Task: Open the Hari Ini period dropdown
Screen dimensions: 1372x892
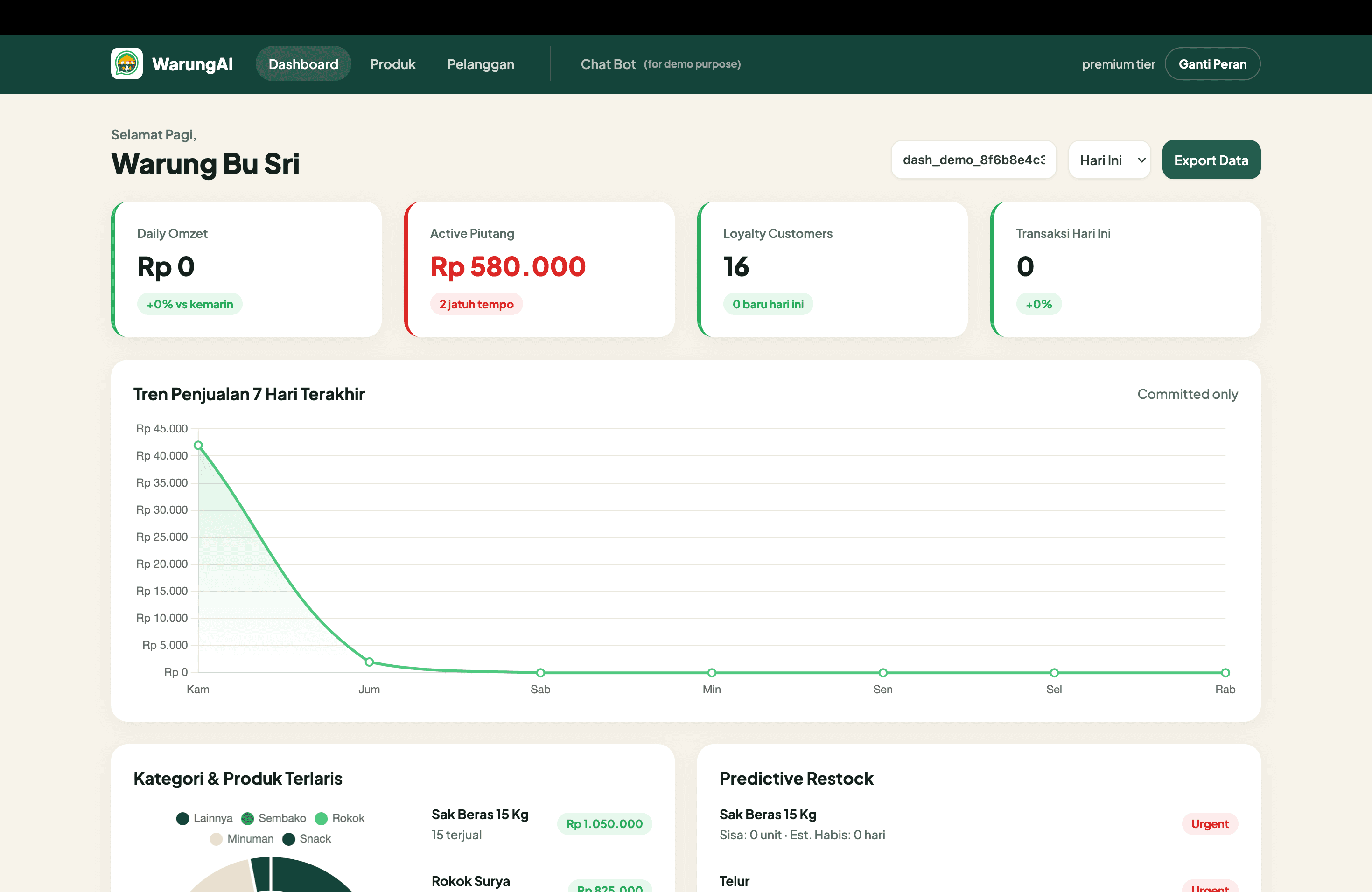Action: pyautogui.click(x=1110, y=160)
